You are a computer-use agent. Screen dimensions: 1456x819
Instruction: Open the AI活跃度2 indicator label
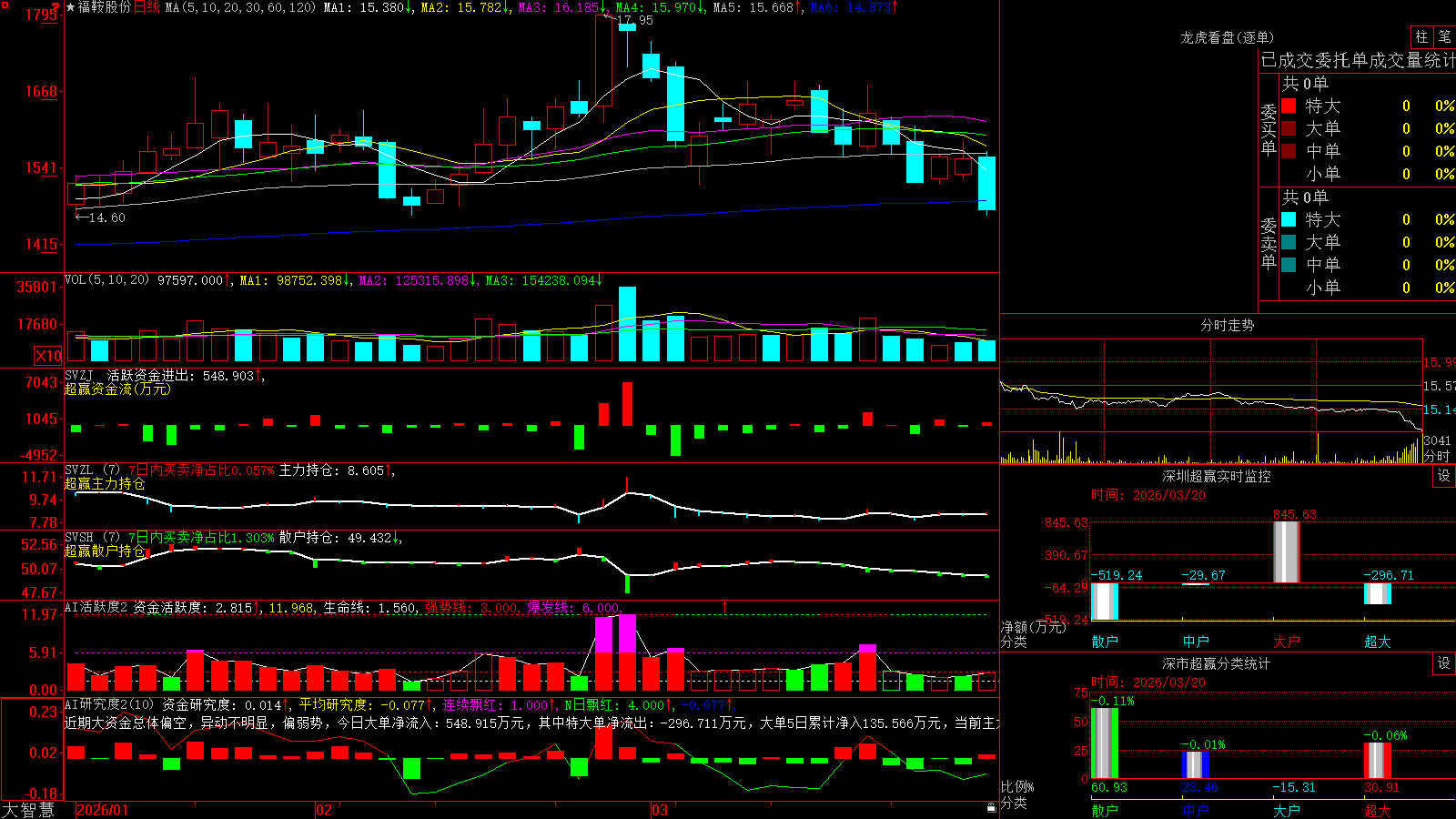tap(96, 607)
